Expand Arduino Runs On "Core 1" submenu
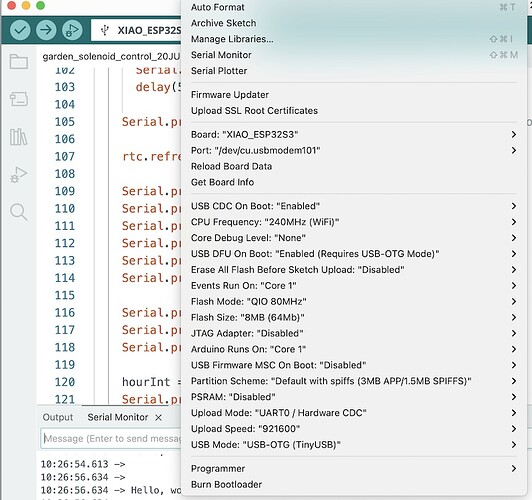Image resolution: width=532 pixels, height=500 pixels. tap(353, 349)
